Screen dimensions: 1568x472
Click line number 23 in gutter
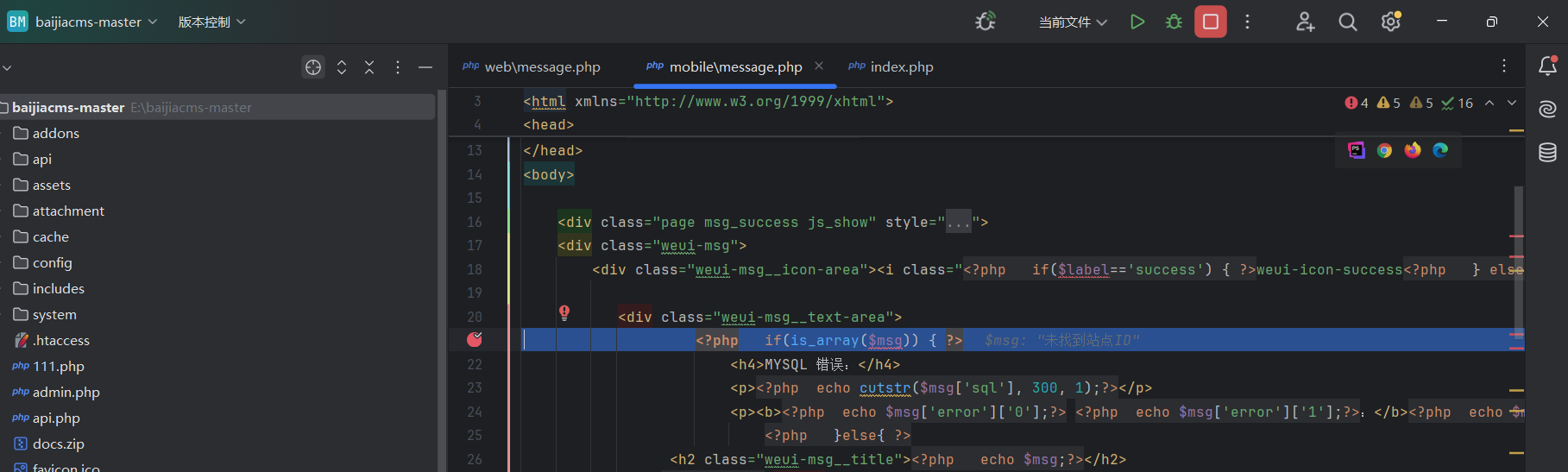pos(475,387)
